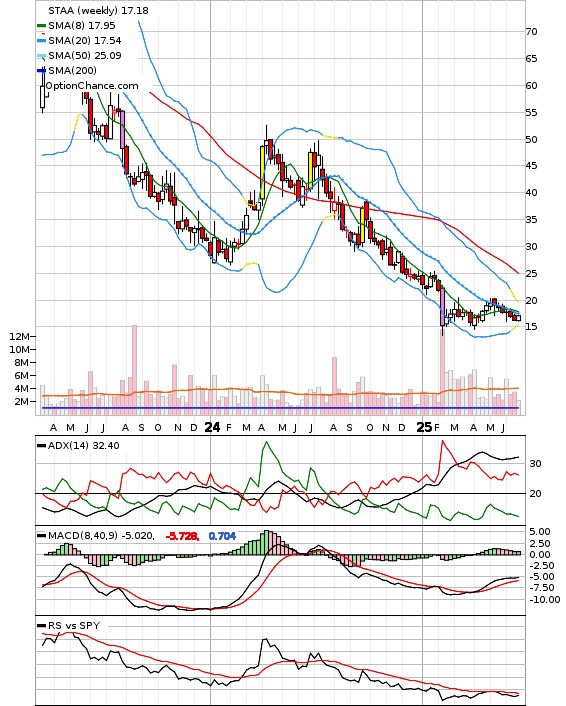
Task: Click the blue SMA(20) legend swatch
Action: click(41, 41)
